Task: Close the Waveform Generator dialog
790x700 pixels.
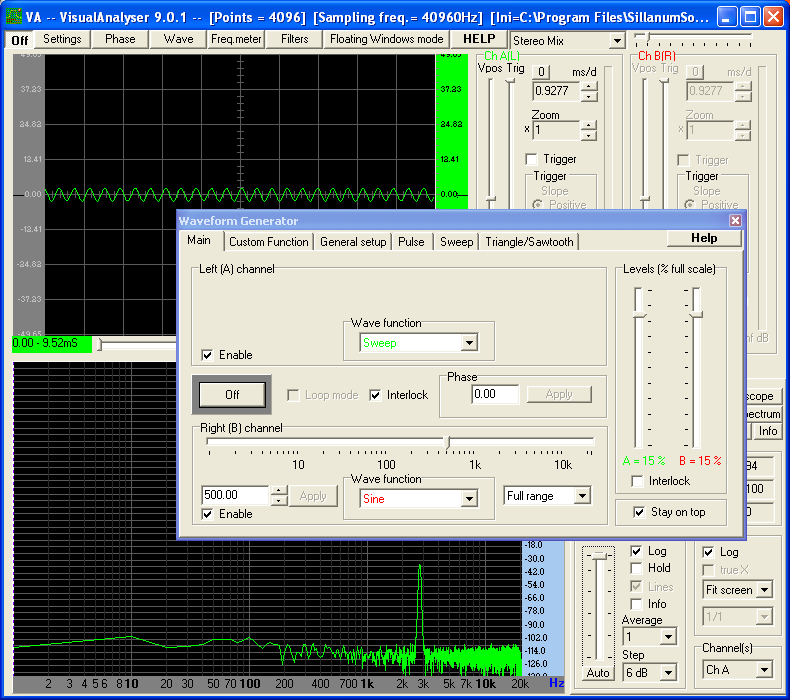Action: (735, 220)
